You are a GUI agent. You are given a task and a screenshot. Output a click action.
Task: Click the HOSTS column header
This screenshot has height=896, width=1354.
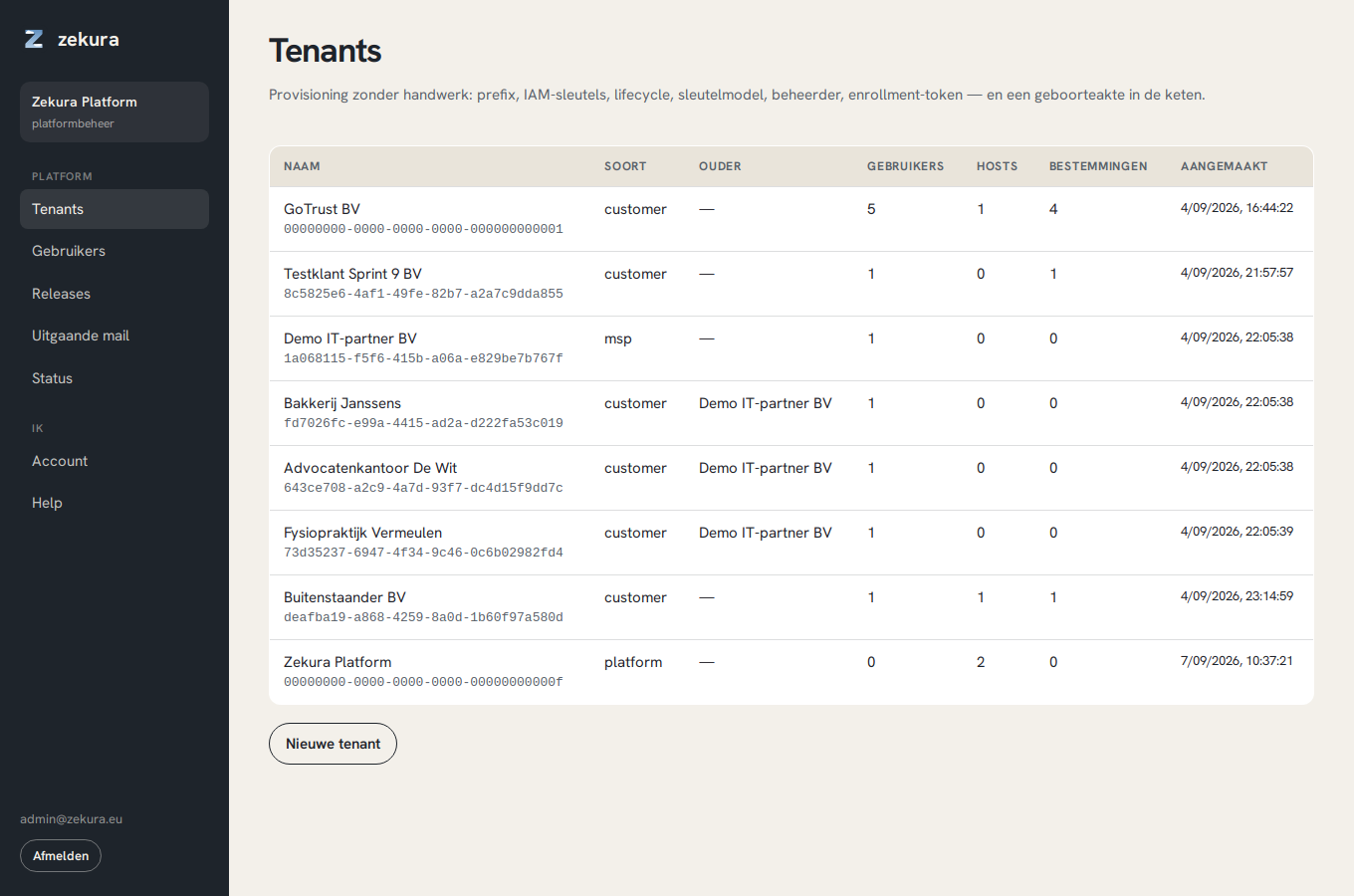(997, 166)
